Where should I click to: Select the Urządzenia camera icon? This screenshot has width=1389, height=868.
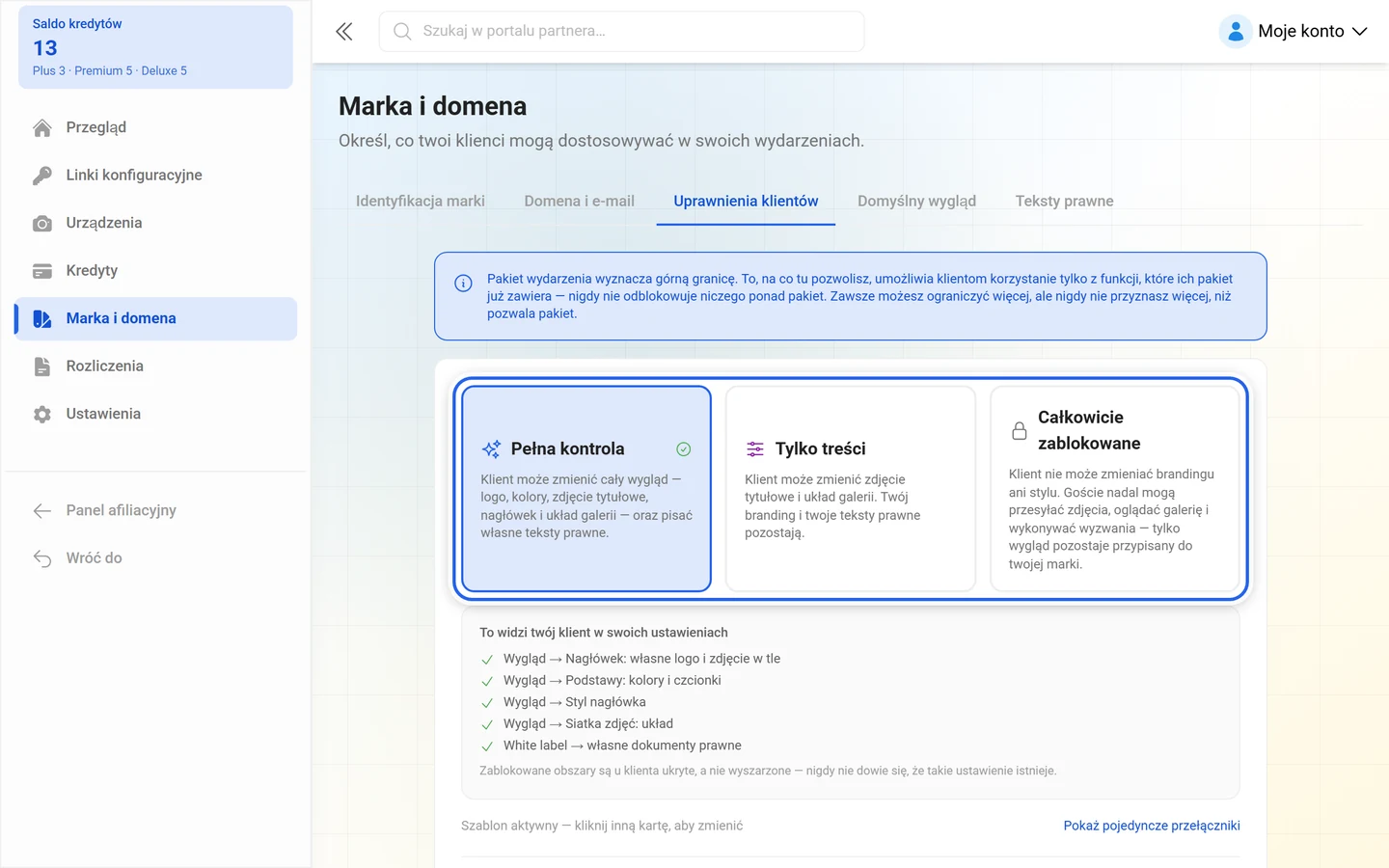42,224
